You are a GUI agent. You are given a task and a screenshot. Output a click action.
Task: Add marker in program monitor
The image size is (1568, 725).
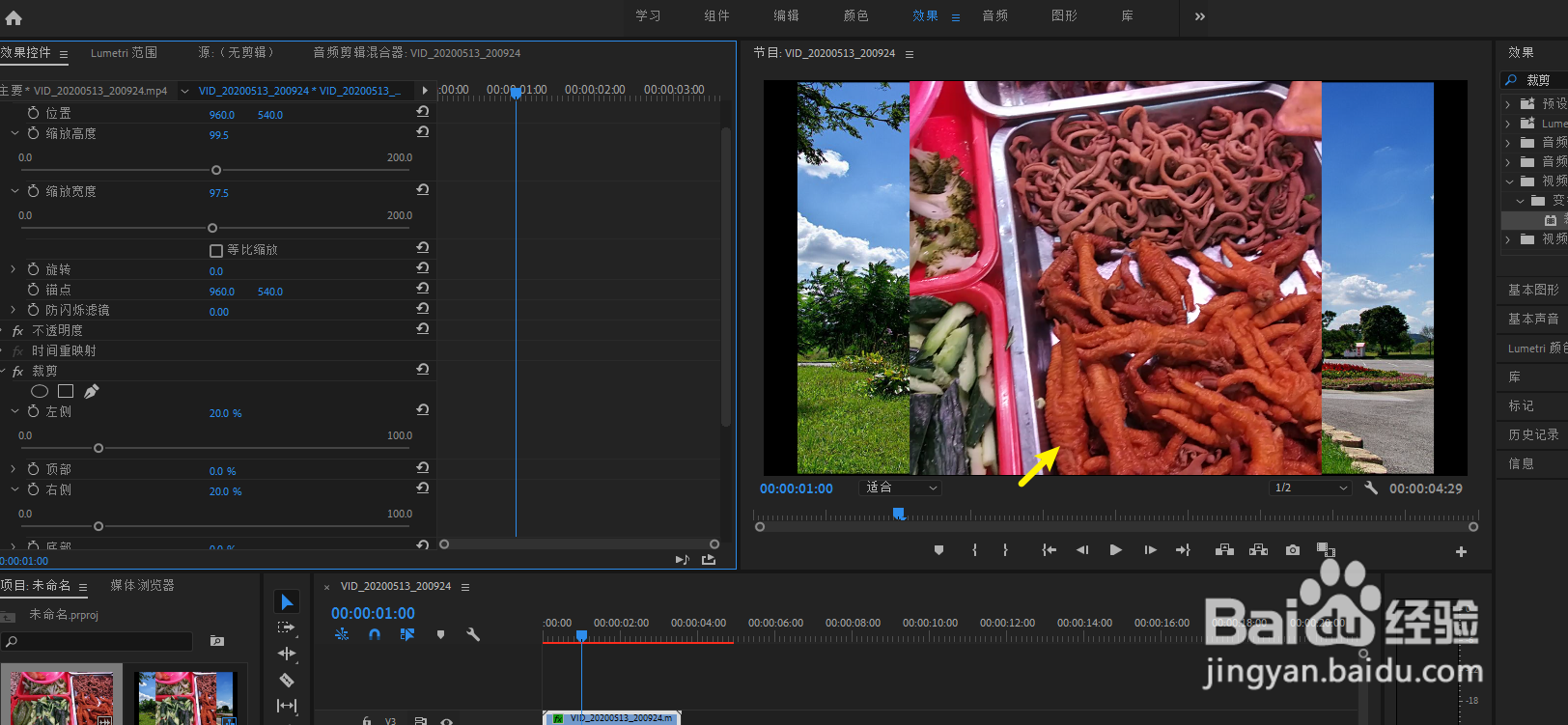938,550
